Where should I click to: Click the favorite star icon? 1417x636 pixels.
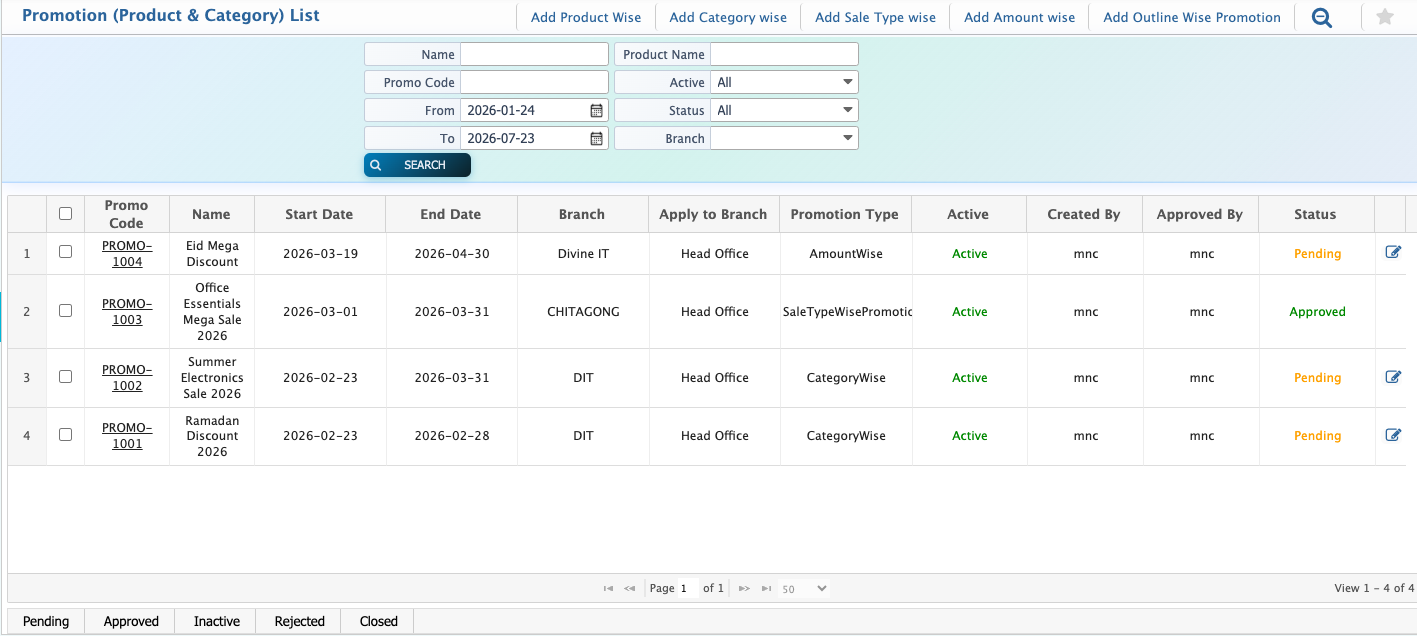pyautogui.click(x=1385, y=17)
